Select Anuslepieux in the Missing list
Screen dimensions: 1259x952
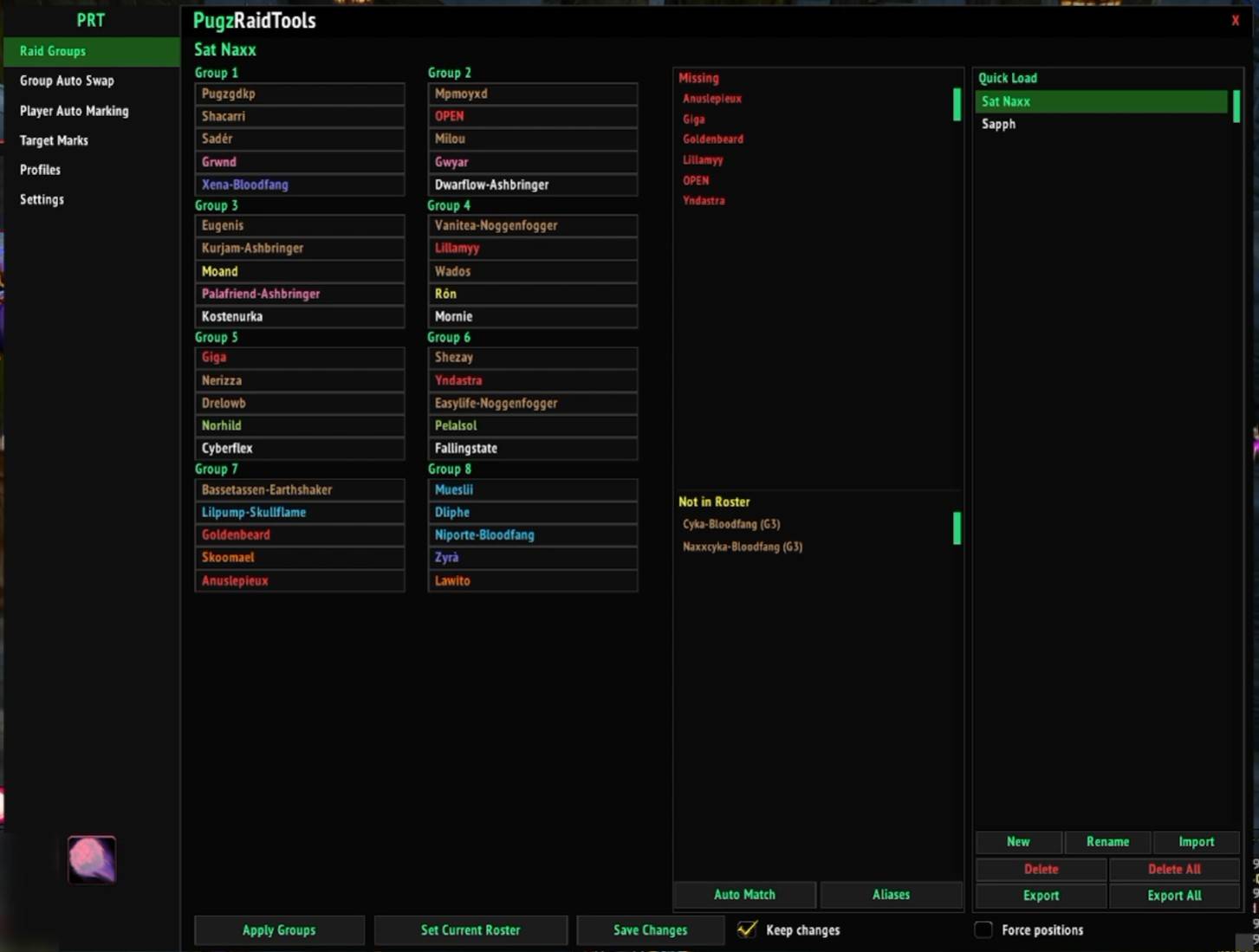coord(712,99)
